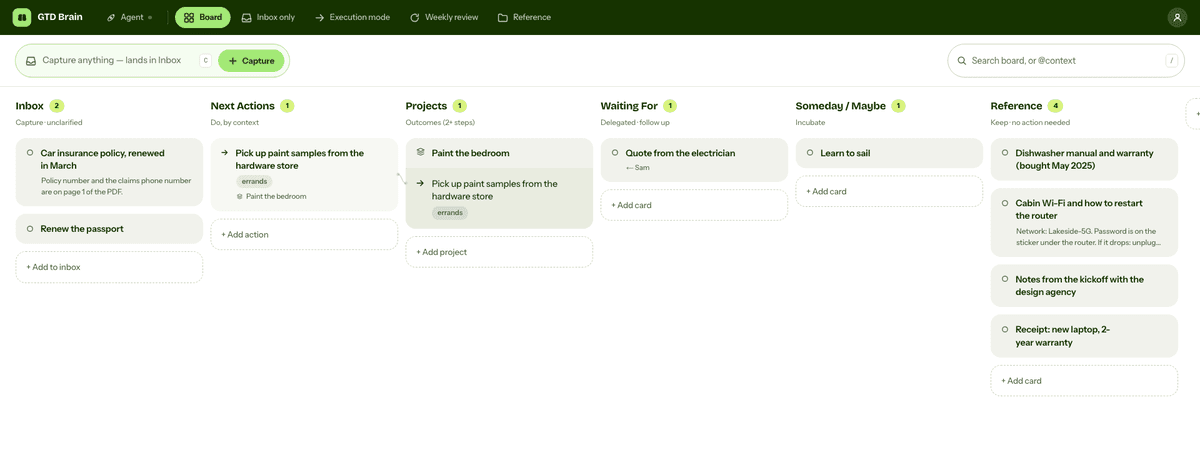1200x450 pixels.
Task: Click the Board grid icon
Action: pos(189,17)
